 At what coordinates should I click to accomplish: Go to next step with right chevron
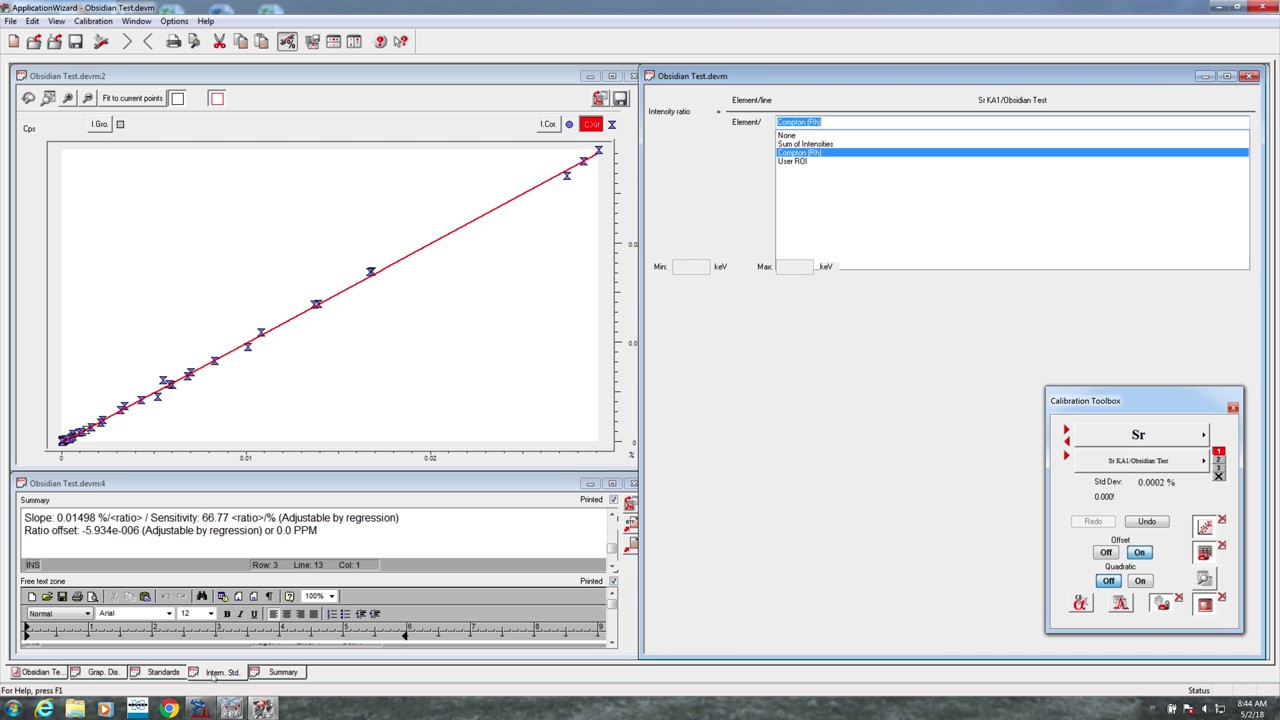tap(127, 41)
